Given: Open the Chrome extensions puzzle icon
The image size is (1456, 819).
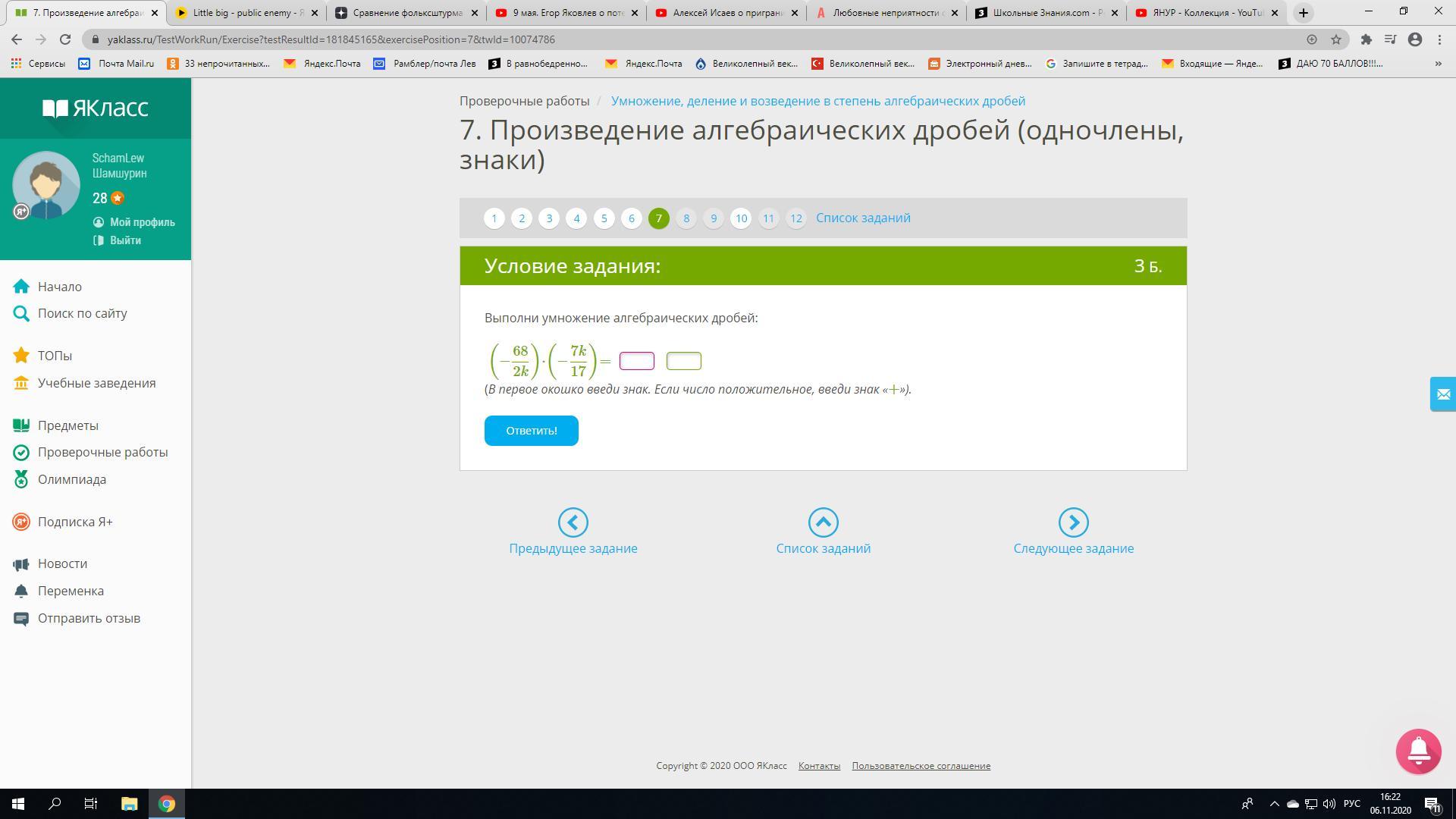Looking at the screenshot, I should point(1366,39).
